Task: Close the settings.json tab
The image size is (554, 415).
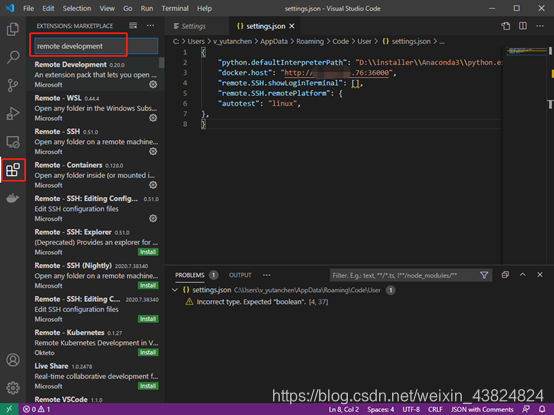Action: 292,26
